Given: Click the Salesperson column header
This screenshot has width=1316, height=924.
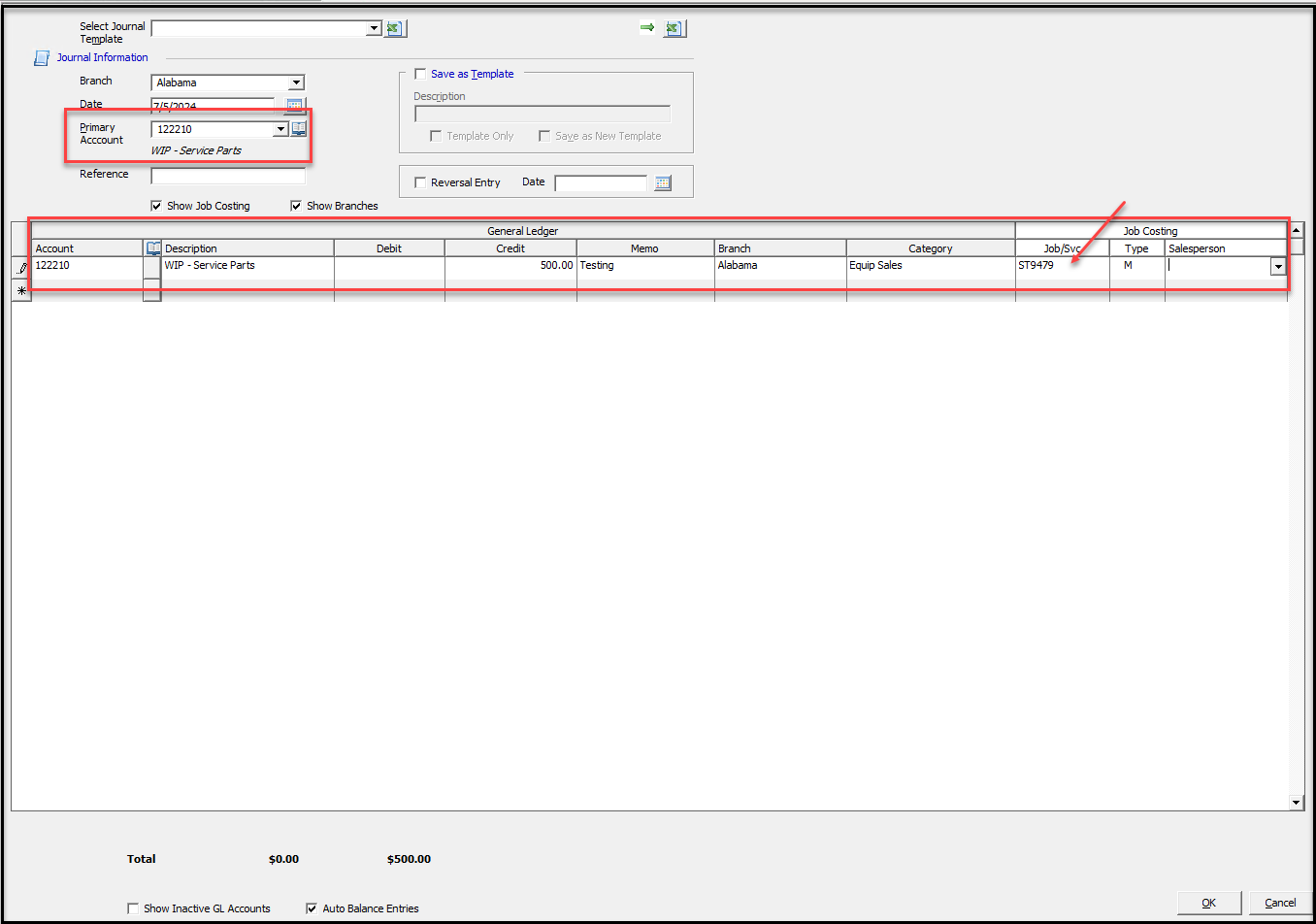Looking at the screenshot, I should (1226, 248).
